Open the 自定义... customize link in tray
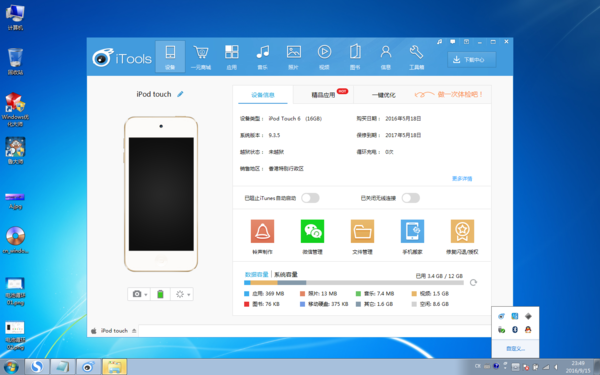Image resolution: width=600 pixels, height=375 pixels. 515,349
